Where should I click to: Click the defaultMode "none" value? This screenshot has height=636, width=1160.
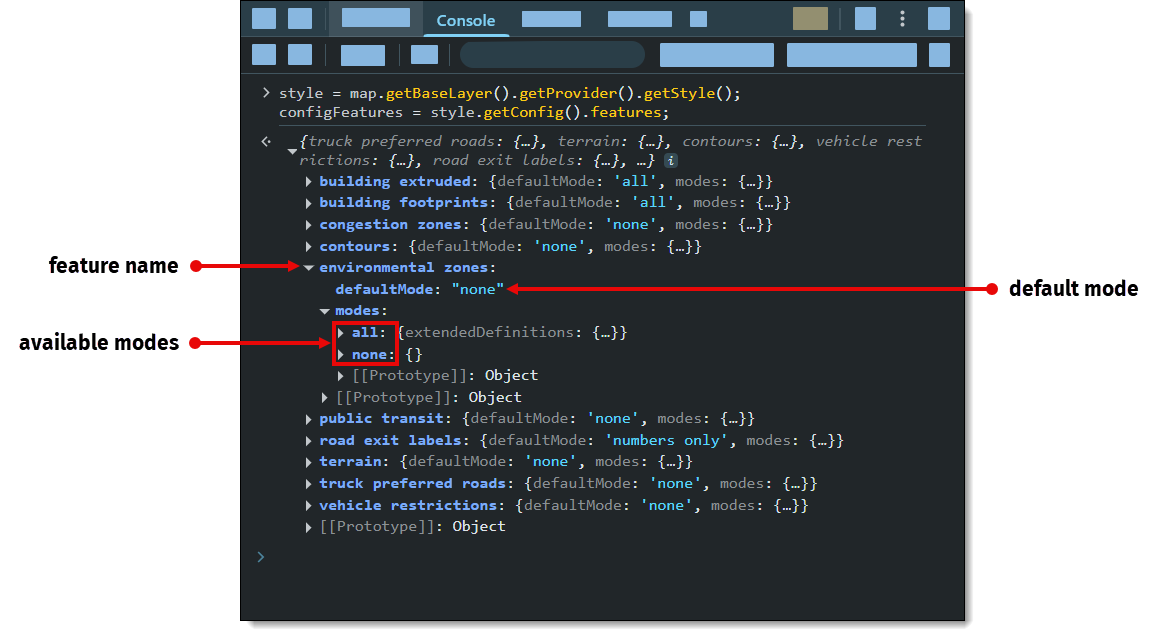click(x=478, y=289)
